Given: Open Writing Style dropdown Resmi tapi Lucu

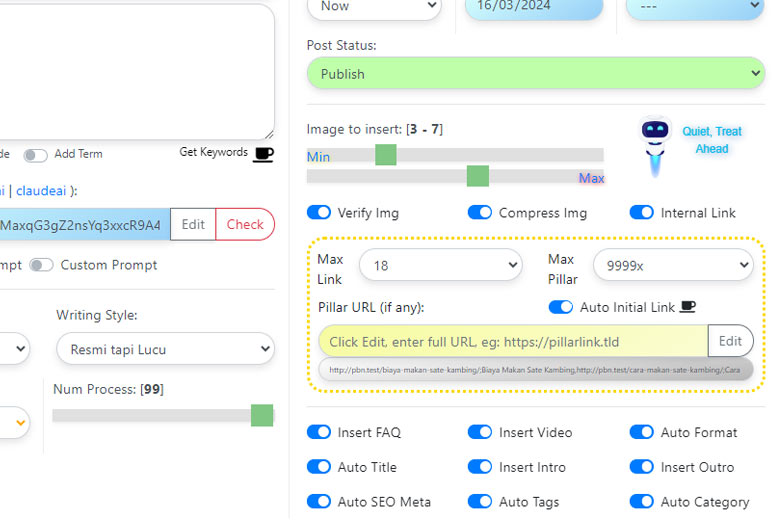Looking at the screenshot, I should pyautogui.click(x=165, y=349).
